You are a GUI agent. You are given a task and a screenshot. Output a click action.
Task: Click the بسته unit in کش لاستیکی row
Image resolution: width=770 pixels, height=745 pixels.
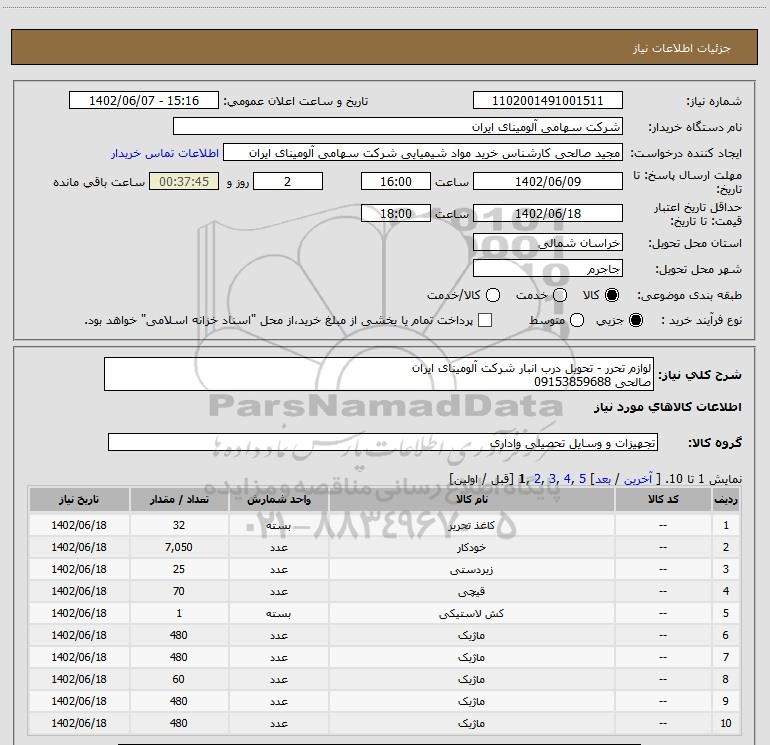pyautogui.click(x=278, y=613)
